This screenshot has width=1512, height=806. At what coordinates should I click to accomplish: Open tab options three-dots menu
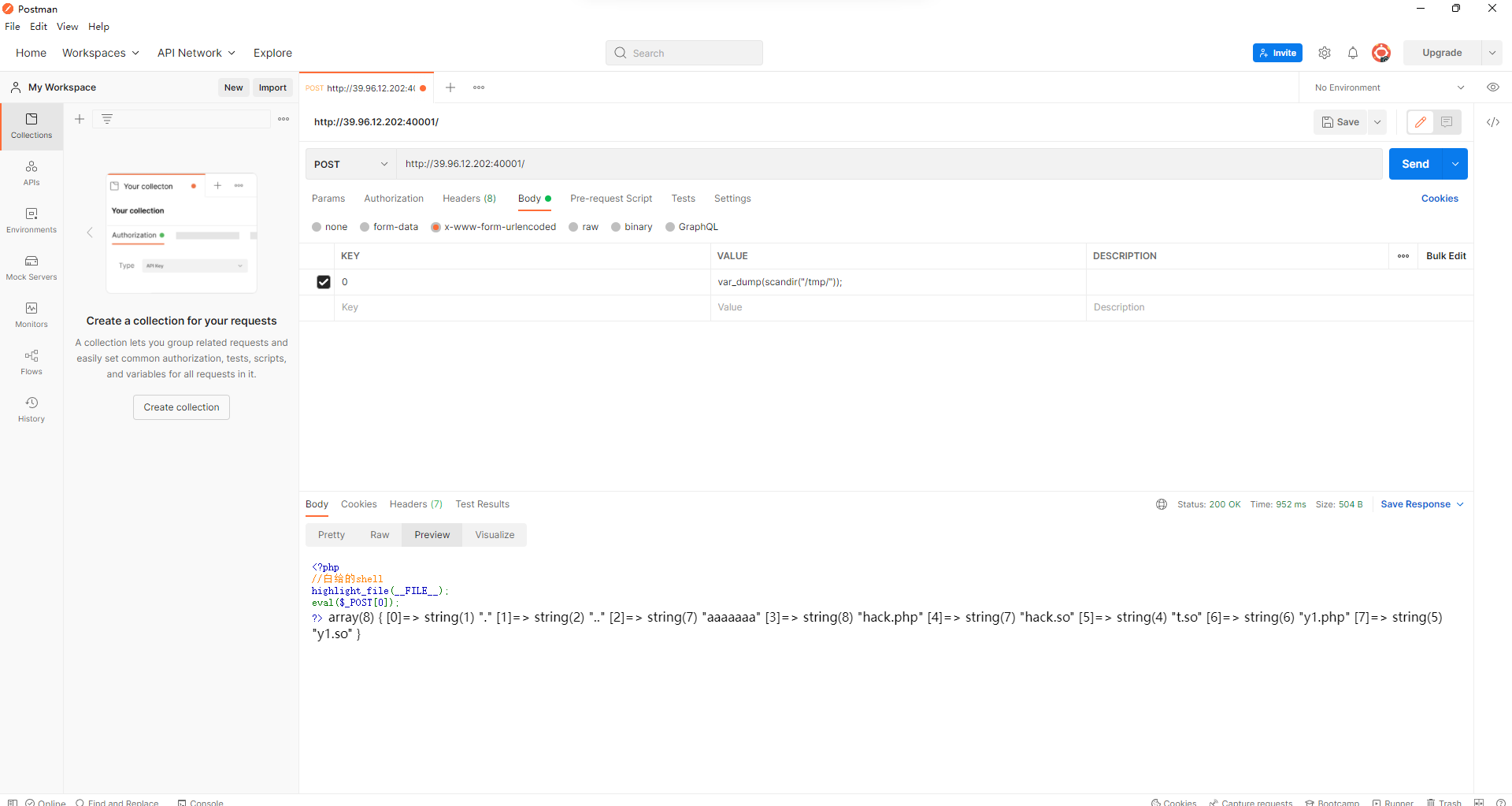[x=479, y=87]
